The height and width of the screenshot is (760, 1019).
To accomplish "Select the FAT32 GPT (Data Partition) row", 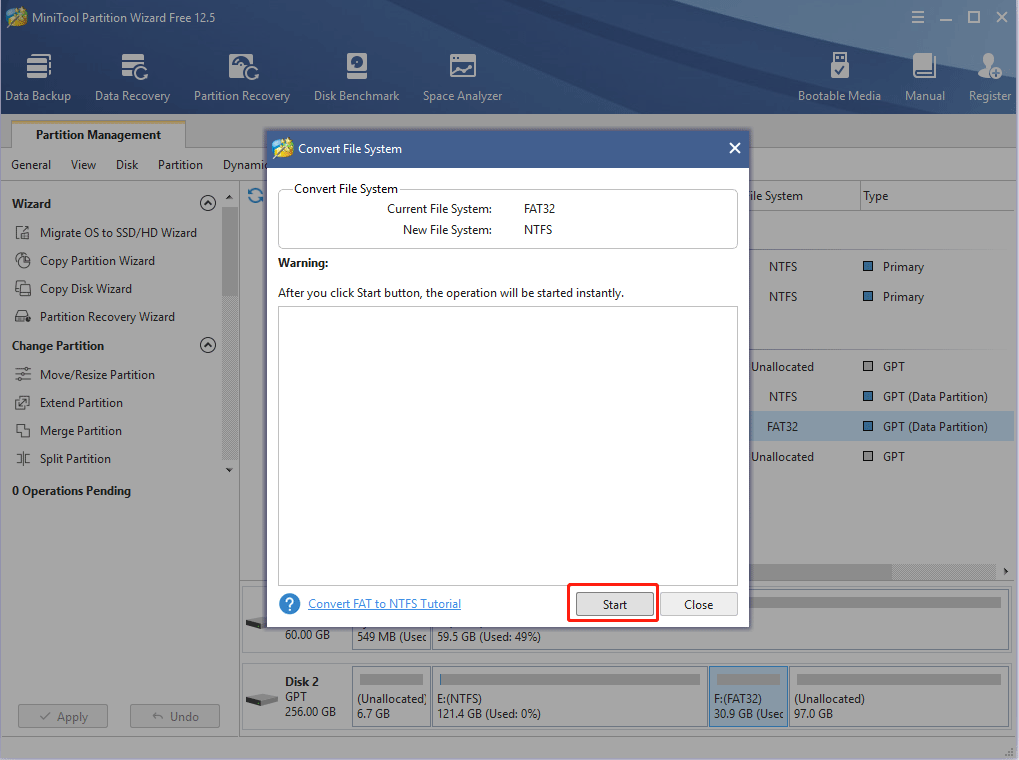I will (881, 426).
